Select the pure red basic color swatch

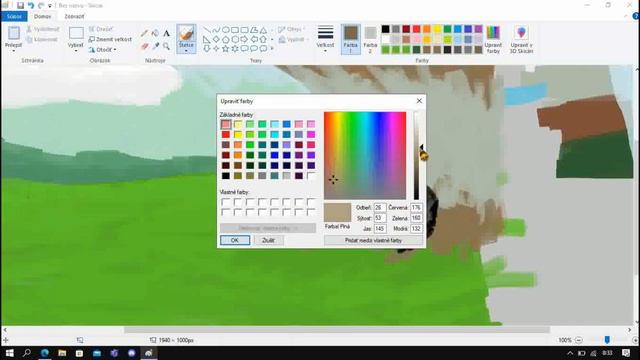point(226,134)
